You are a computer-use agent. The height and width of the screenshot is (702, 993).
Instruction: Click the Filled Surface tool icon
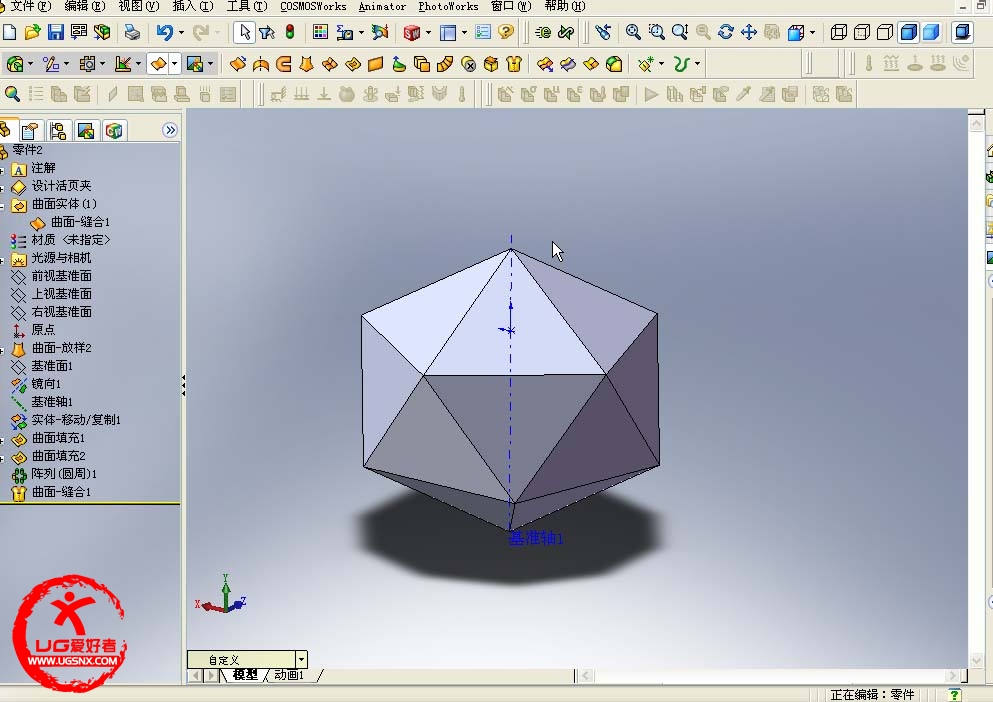pos(353,63)
